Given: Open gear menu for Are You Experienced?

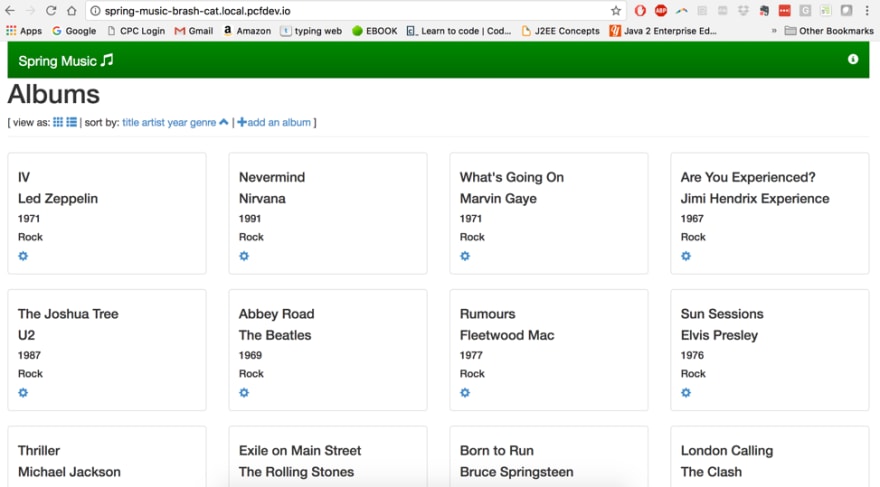Looking at the screenshot, I should point(686,256).
